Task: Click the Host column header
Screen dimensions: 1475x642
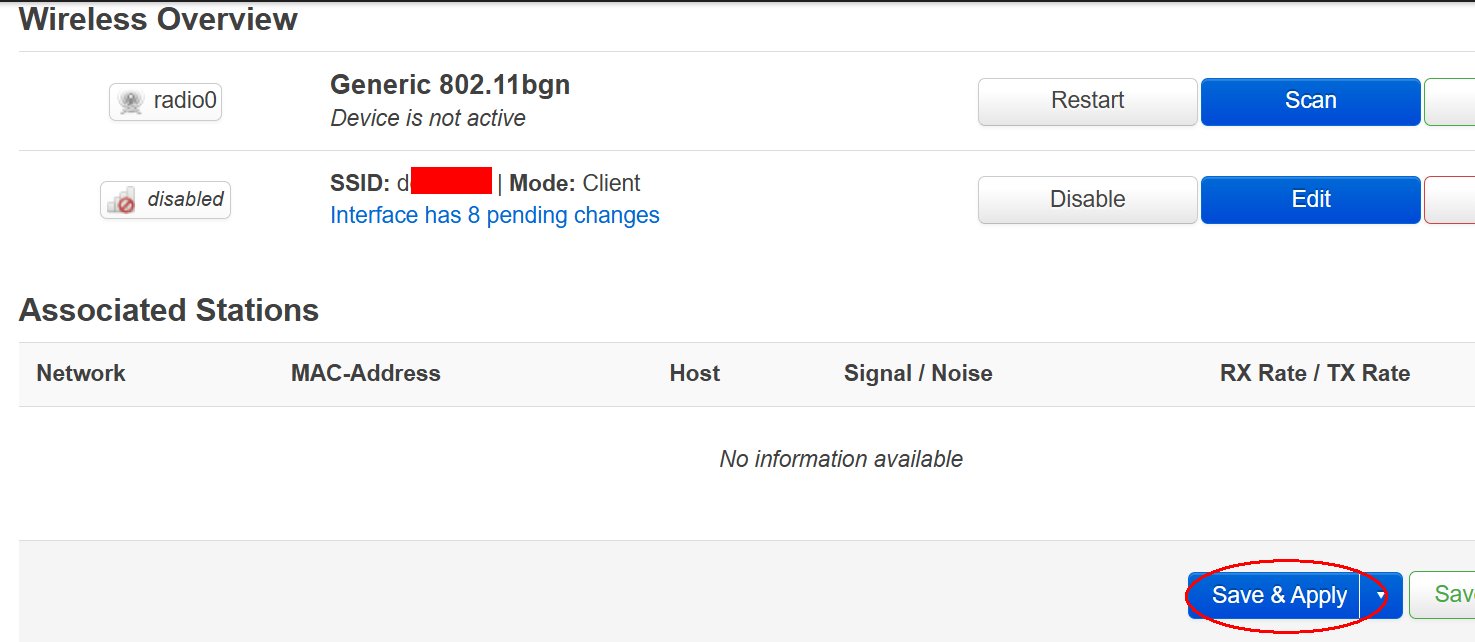Action: (x=695, y=374)
